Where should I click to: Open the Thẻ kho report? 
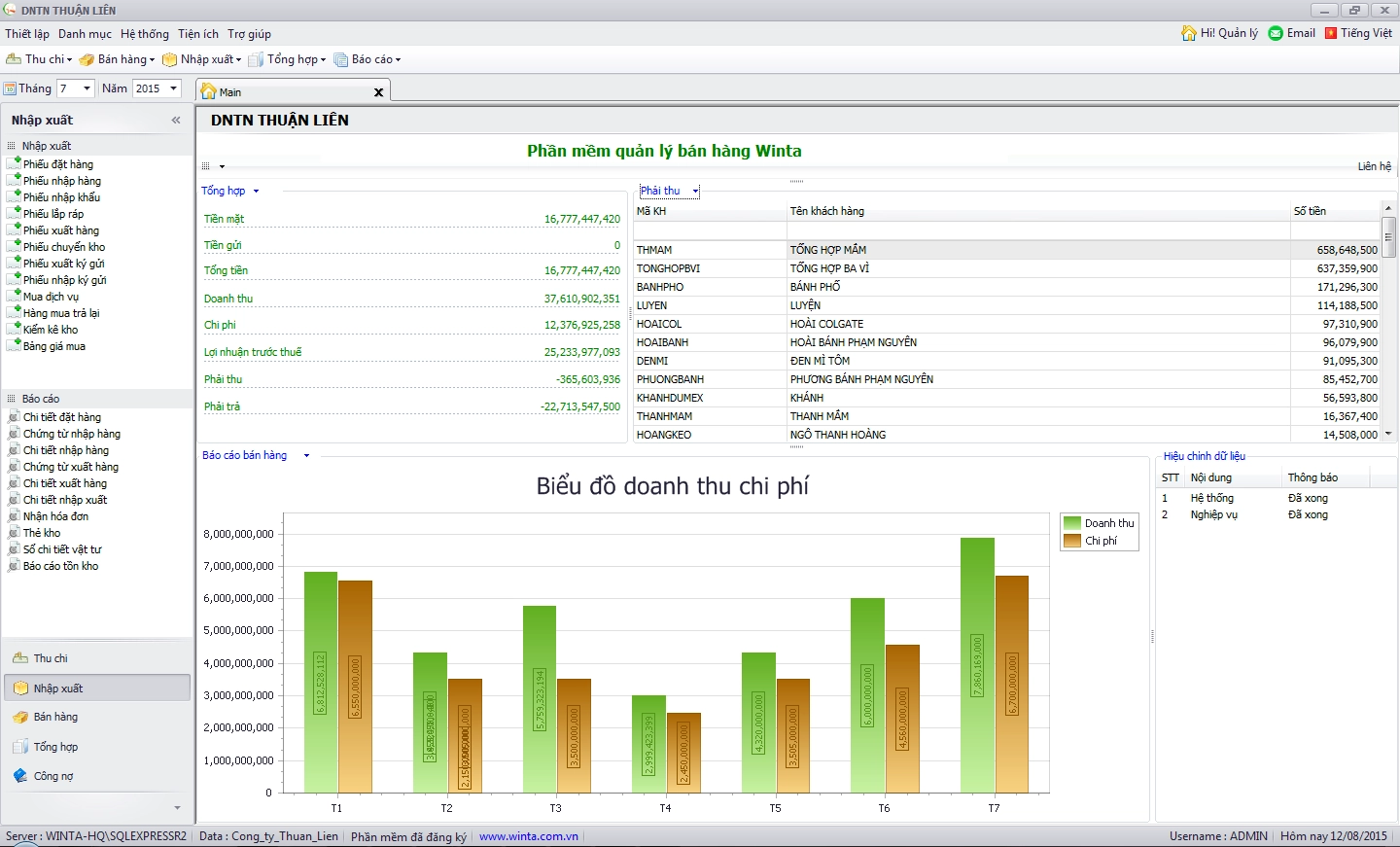click(x=42, y=533)
